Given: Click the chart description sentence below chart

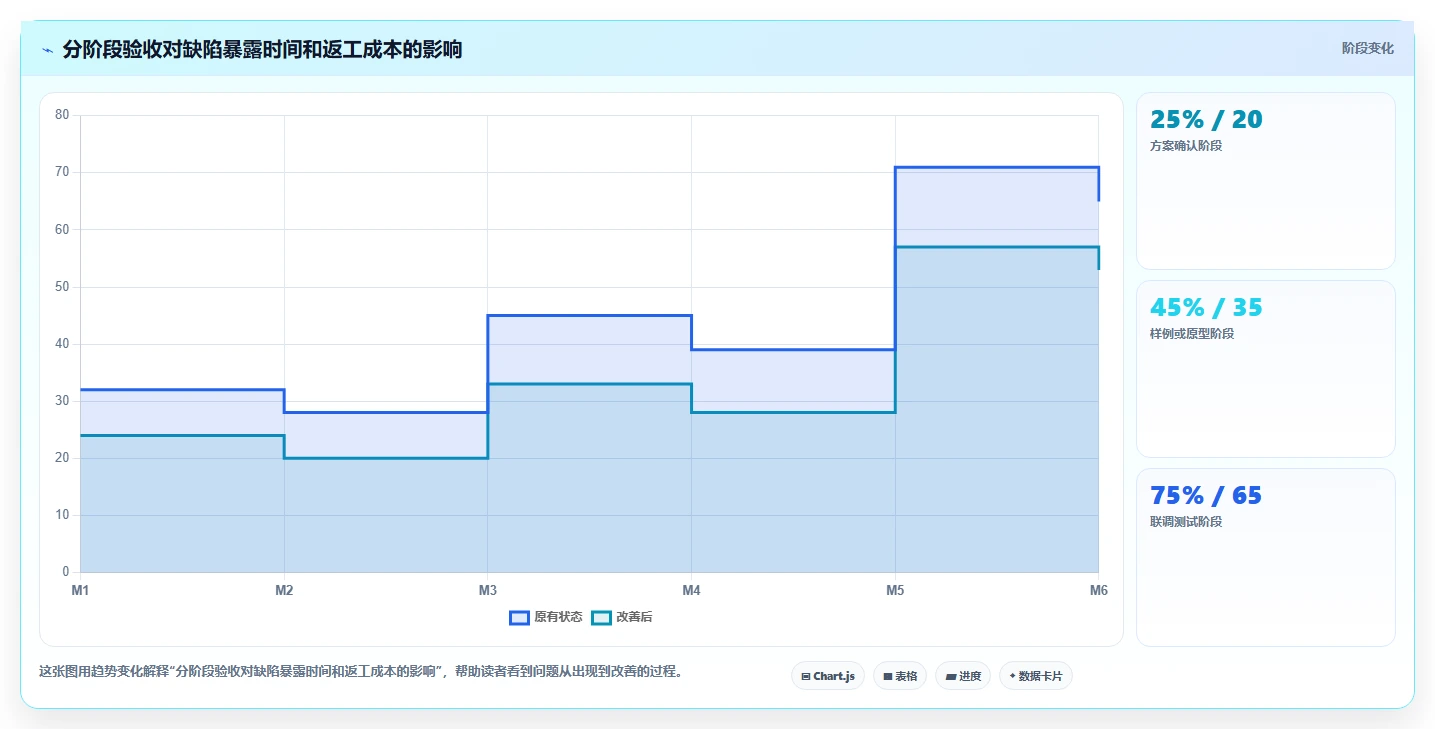Looking at the screenshot, I should [x=363, y=672].
